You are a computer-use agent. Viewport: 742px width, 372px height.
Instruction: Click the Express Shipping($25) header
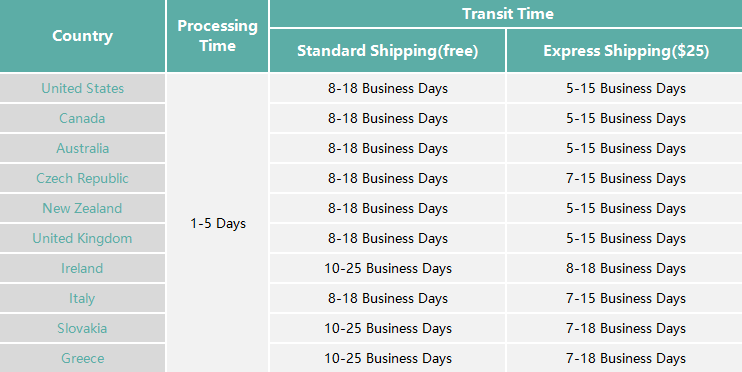626,51
